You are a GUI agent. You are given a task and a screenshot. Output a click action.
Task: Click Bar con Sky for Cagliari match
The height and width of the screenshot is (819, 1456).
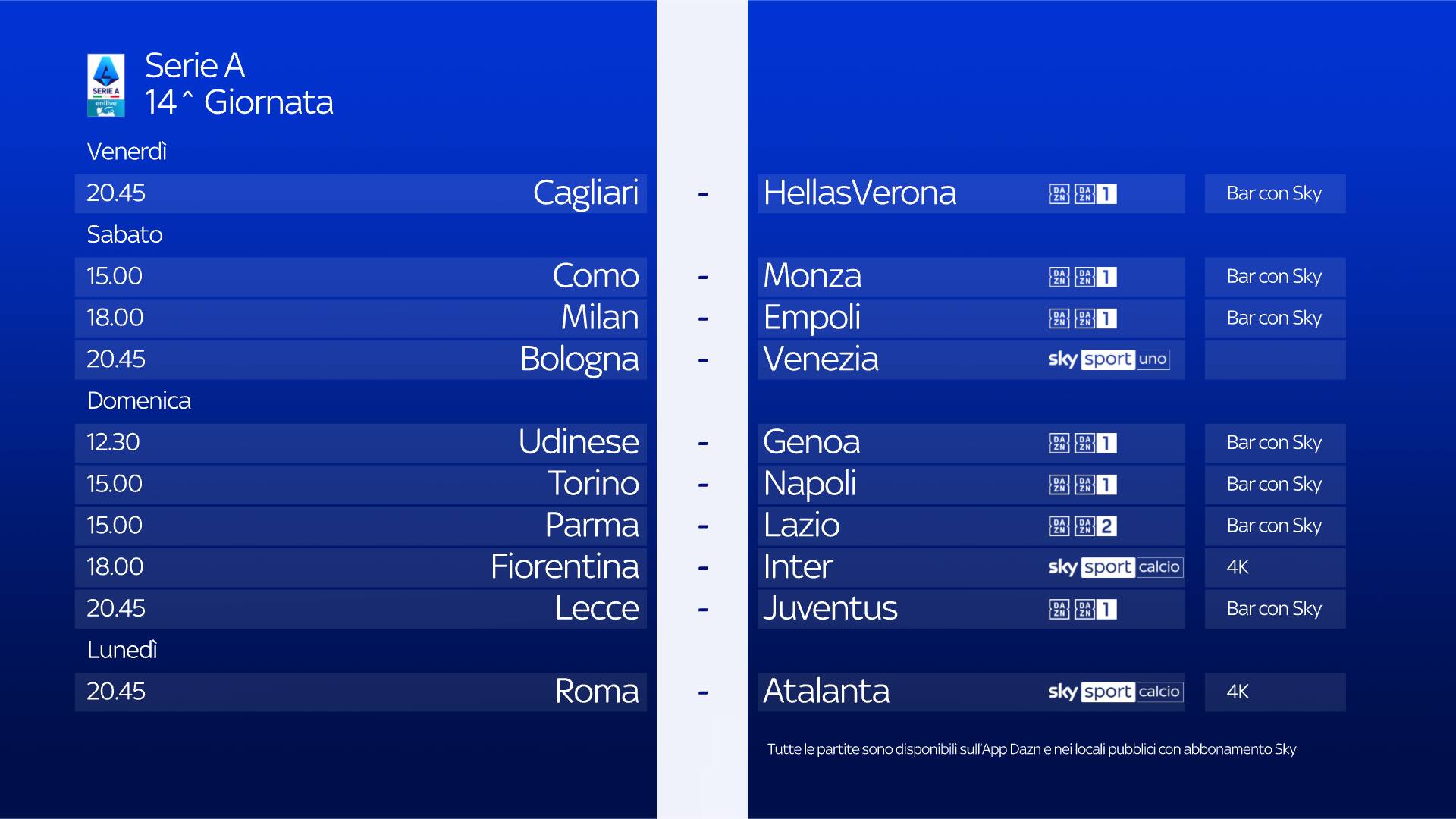[1274, 194]
